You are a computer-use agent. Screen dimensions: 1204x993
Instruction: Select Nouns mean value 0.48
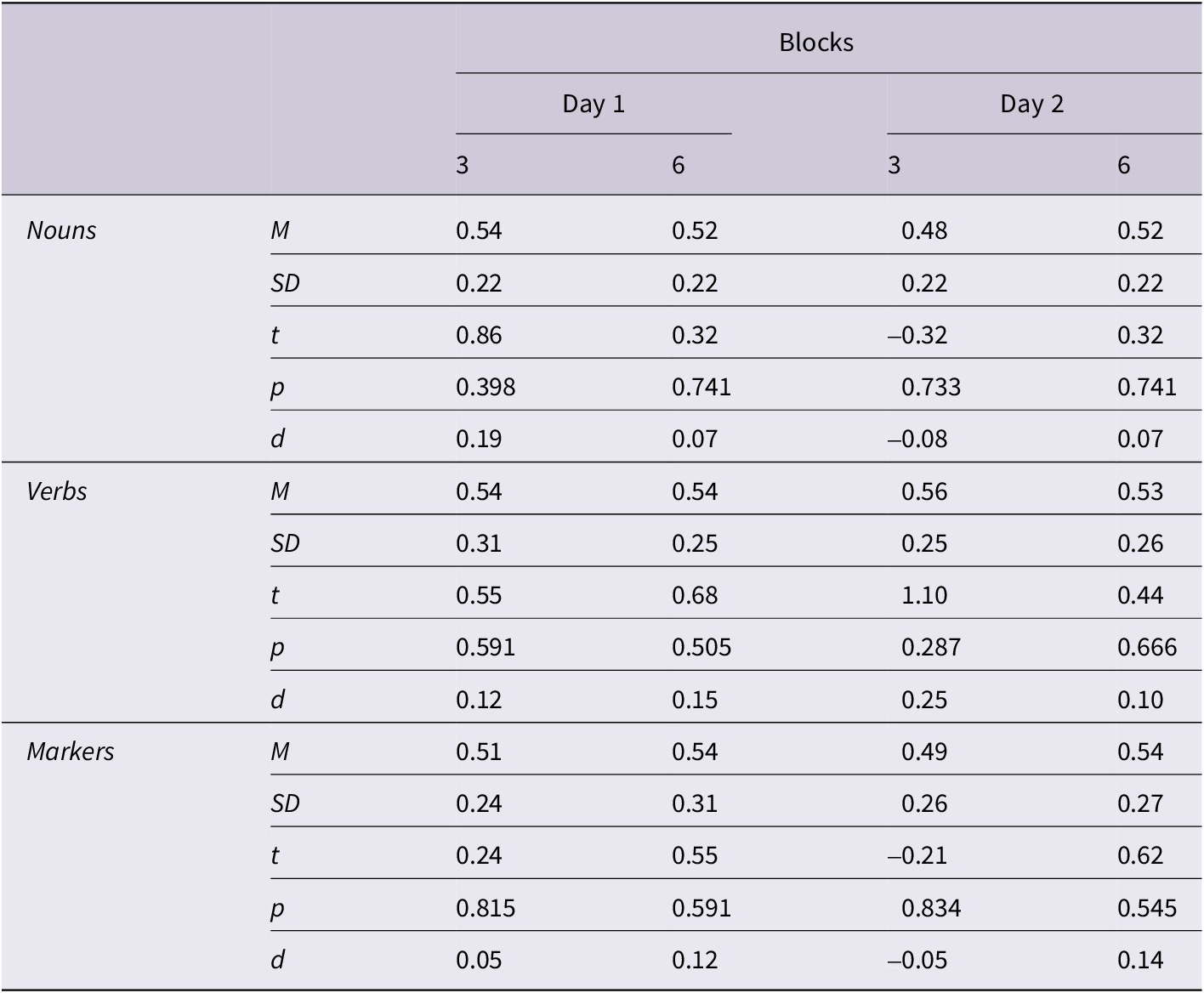(x=924, y=230)
